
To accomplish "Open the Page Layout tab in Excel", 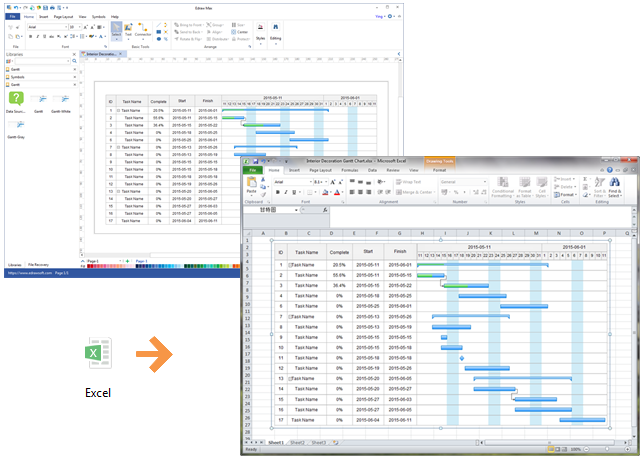I will pos(323,170).
